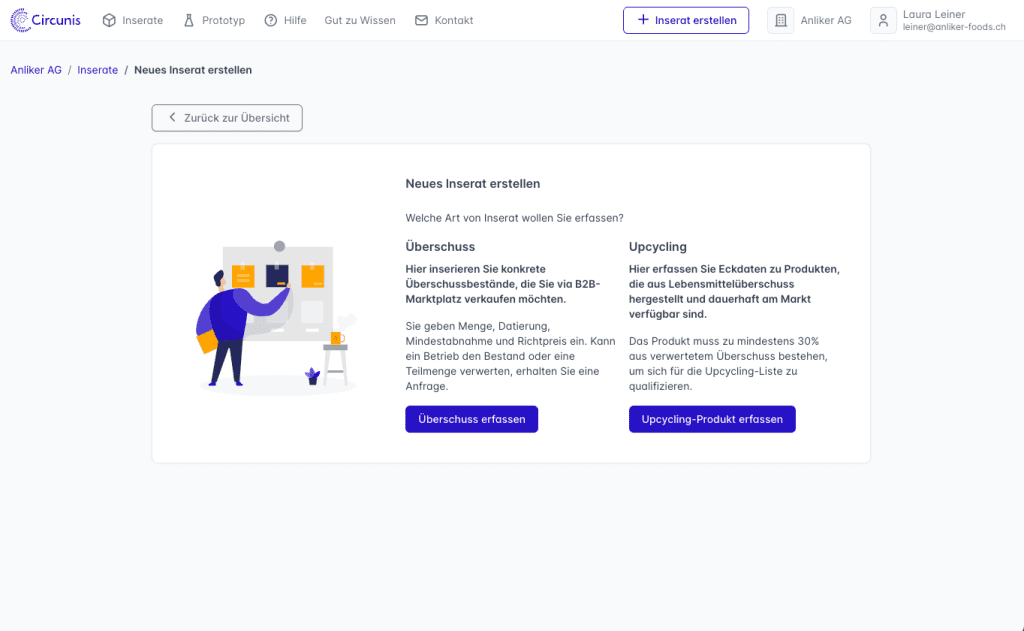Image resolution: width=1024 pixels, height=631 pixels.
Task: Click the Anliker AG building icon
Action: [781, 20]
